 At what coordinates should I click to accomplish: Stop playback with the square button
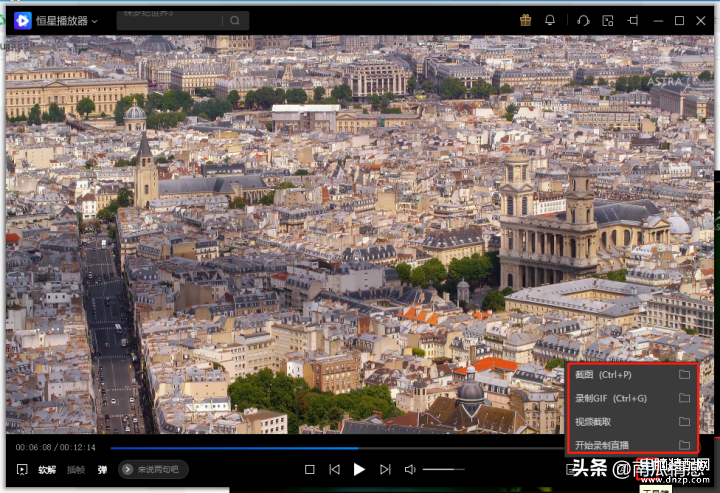[x=309, y=470]
